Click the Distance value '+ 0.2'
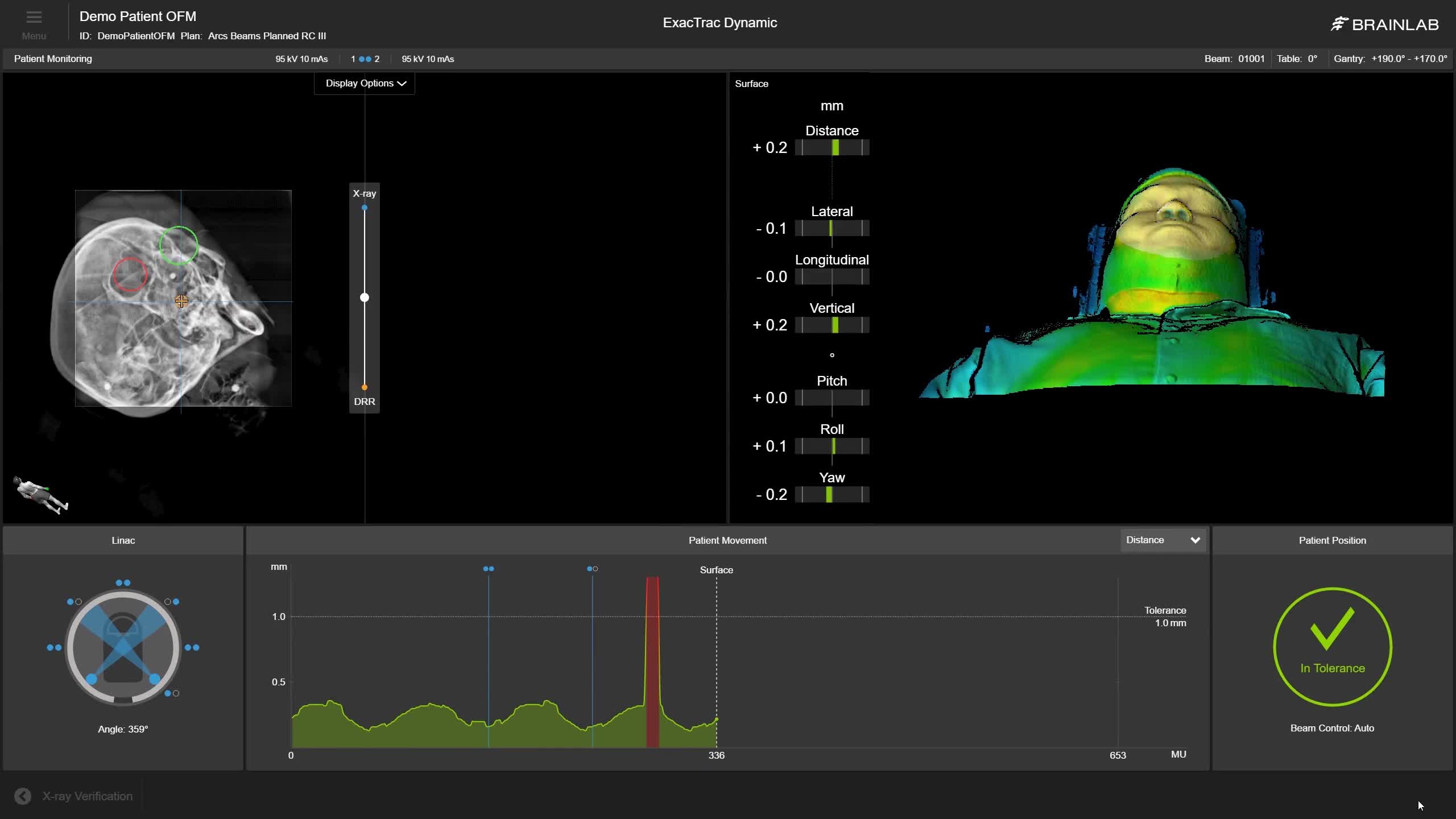The width and height of the screenshot is (1456, 819). 770,147
